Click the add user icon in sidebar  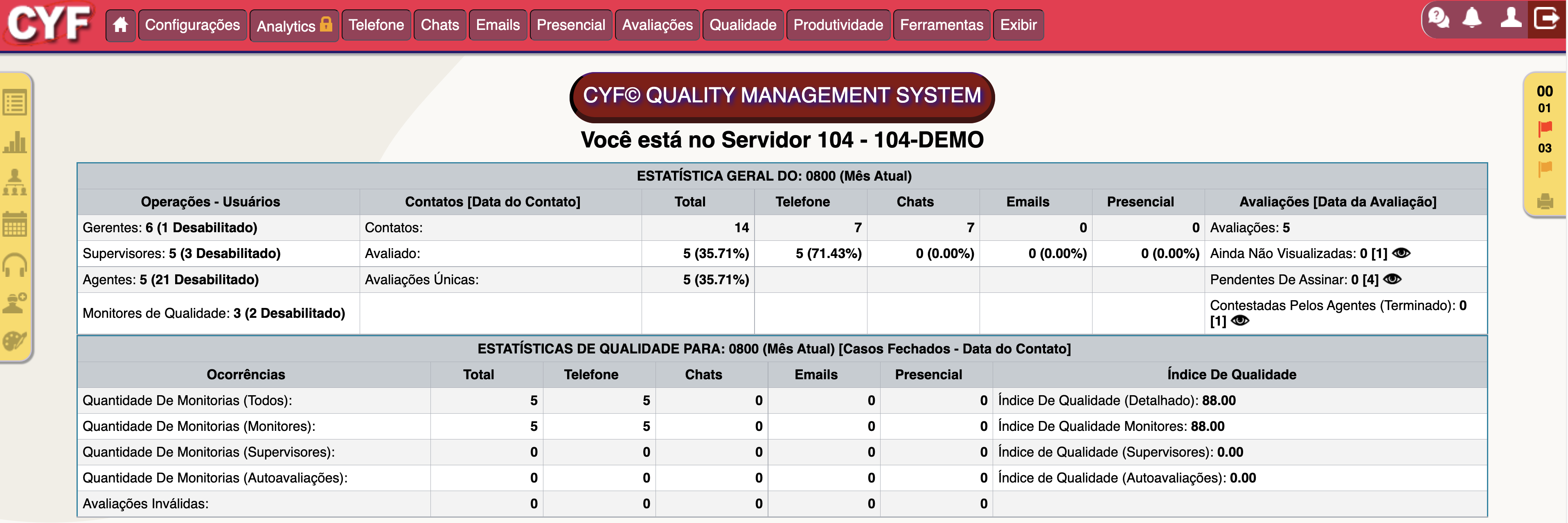15,302
